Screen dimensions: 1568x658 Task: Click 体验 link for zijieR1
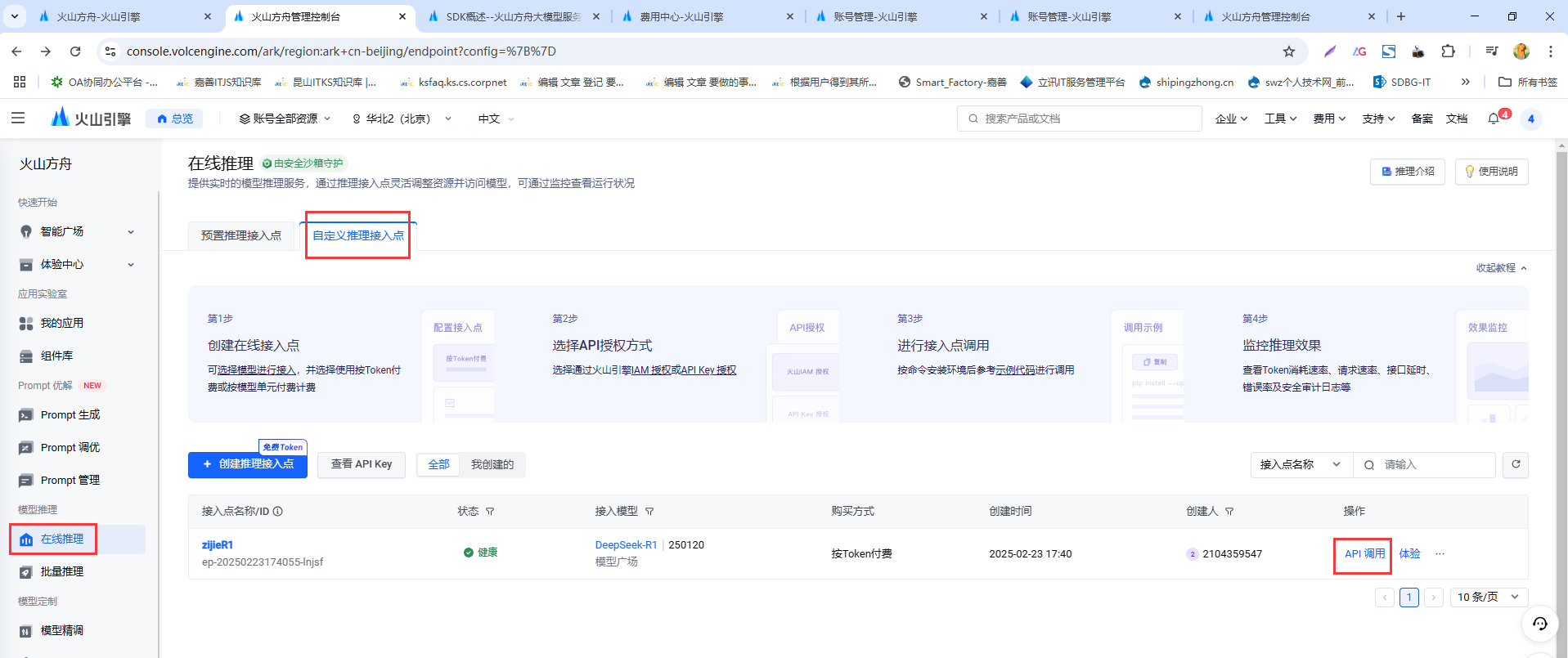[1409, 553]
